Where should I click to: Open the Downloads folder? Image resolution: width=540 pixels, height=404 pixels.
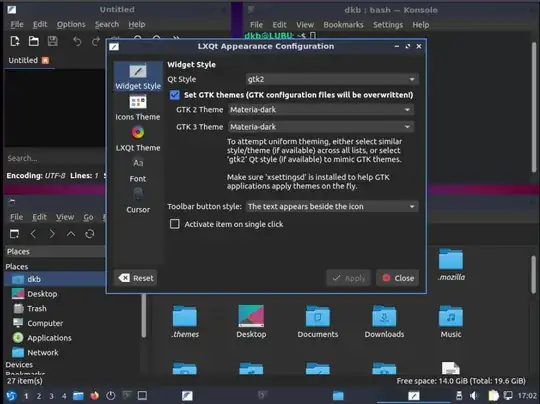[x=384, y=322]
